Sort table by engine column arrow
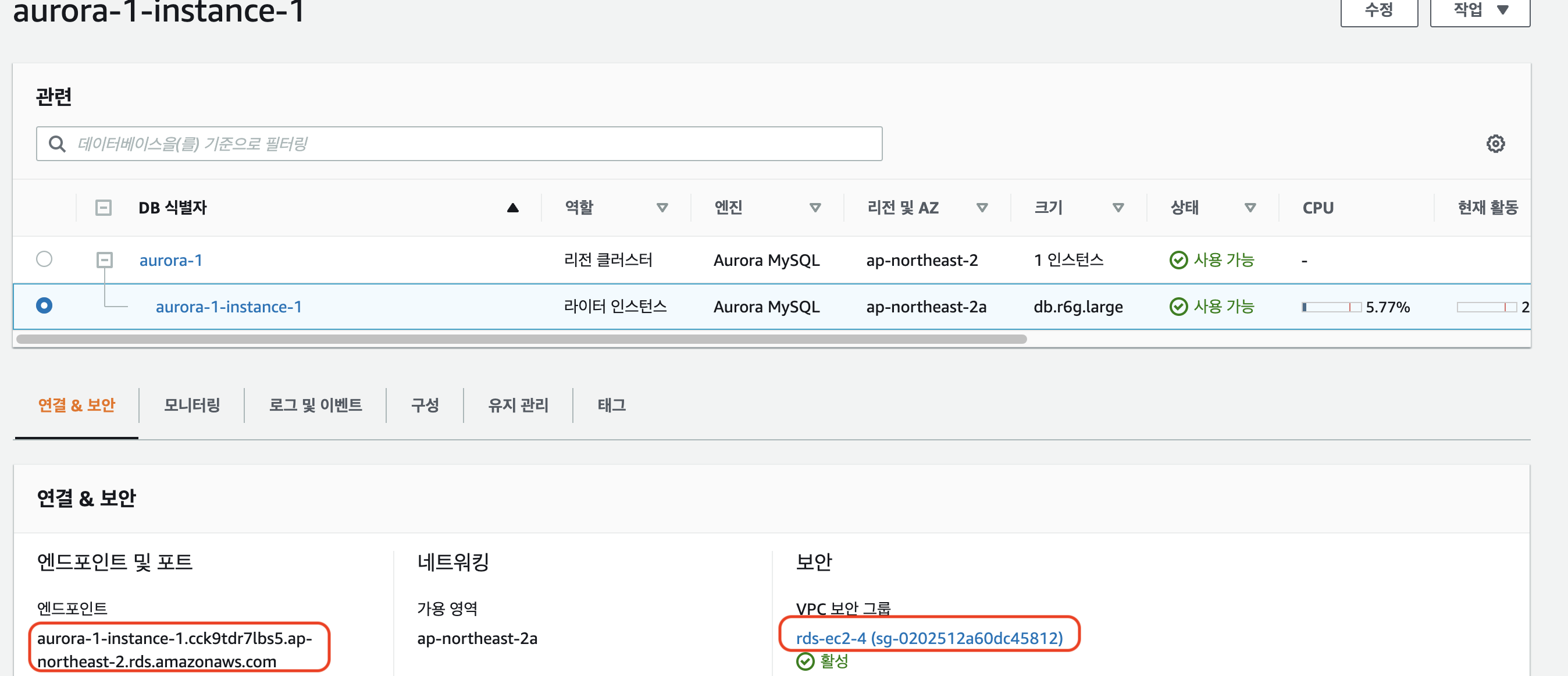This screenshot has width=1568, height=676. (814, 208)
